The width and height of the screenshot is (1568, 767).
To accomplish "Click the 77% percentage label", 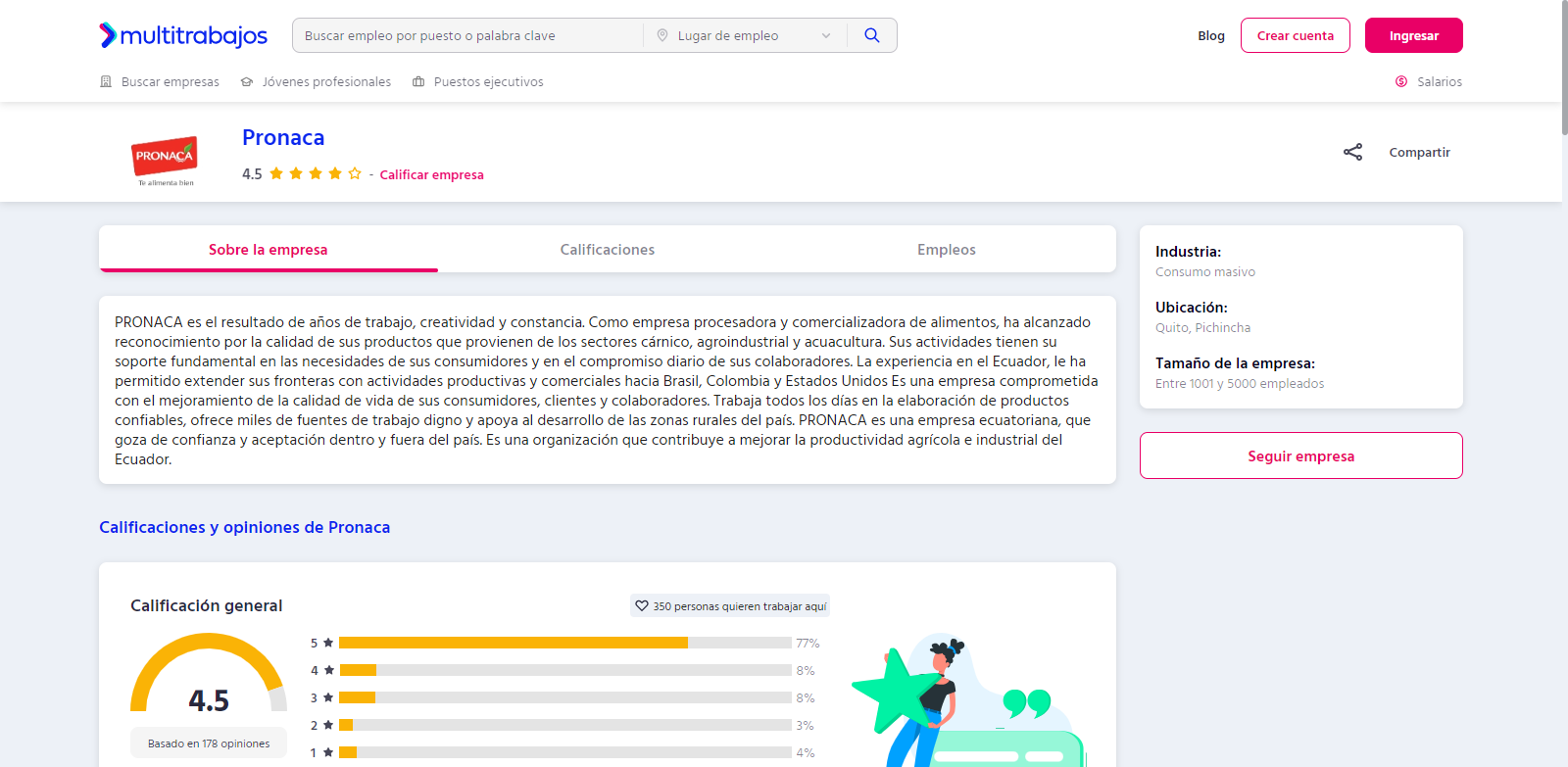I will pyautogui.click(x=808, y=644).
